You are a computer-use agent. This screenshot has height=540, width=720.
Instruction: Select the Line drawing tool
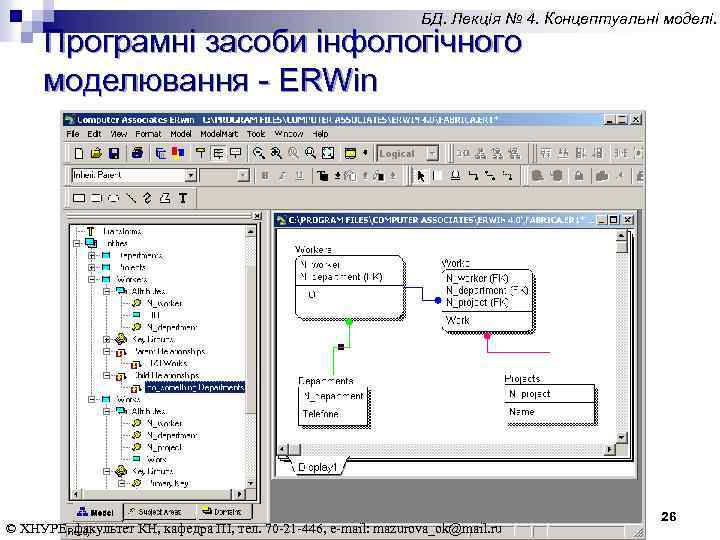[x=131, y=198]
